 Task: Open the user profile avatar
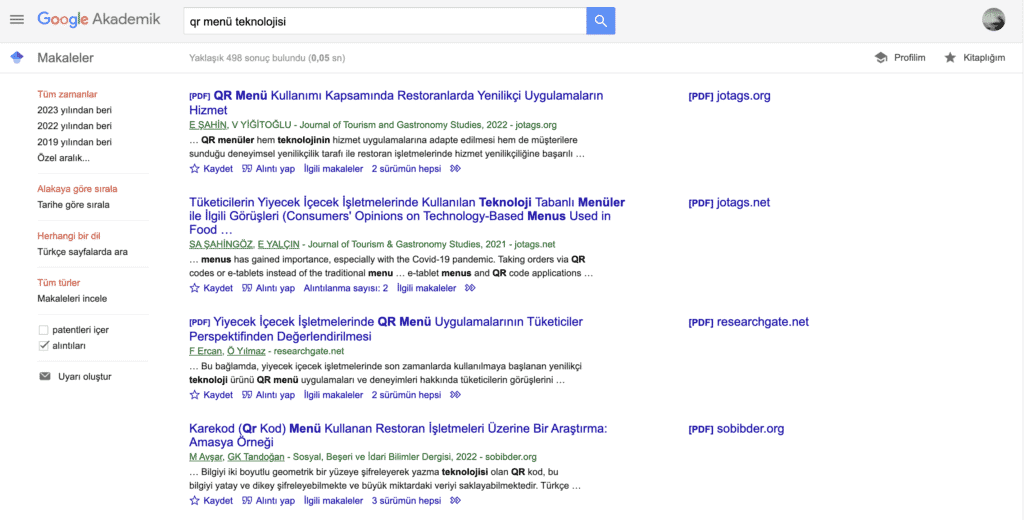(x=993, y=20)
